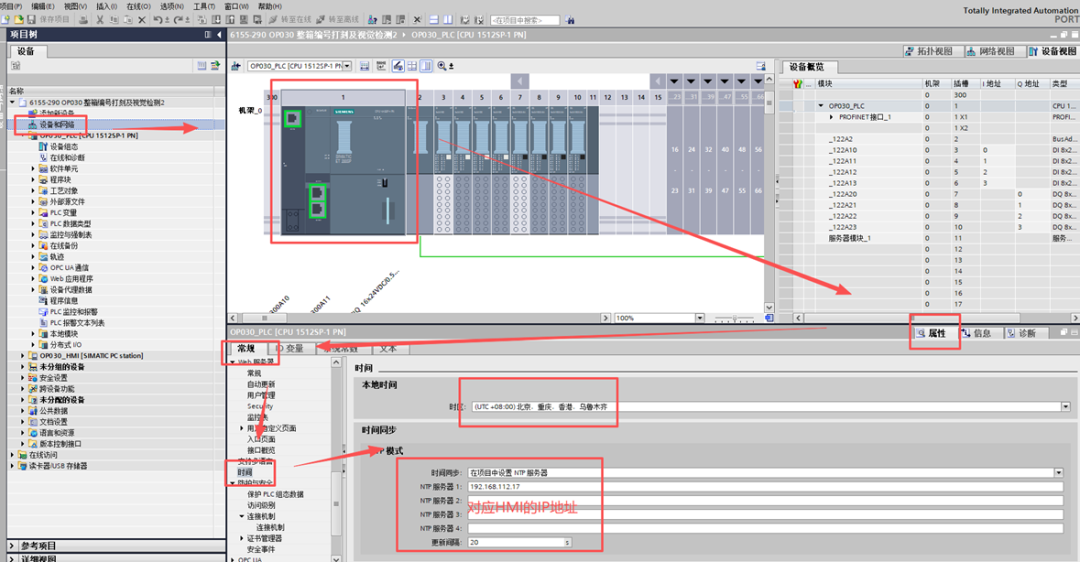
Task: Expand the OPC UA 通信 tree node
Action: pos(33,268)
